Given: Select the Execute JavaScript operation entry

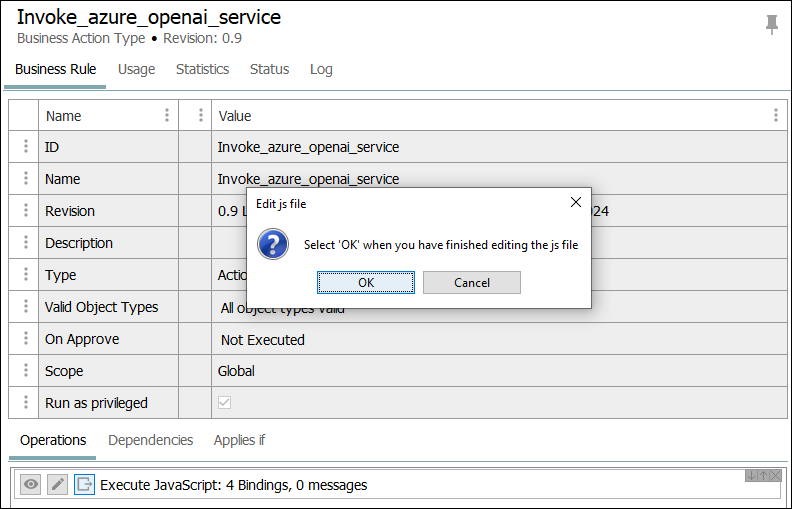Looking at the screenshot, I should click(x=234, y=485).
